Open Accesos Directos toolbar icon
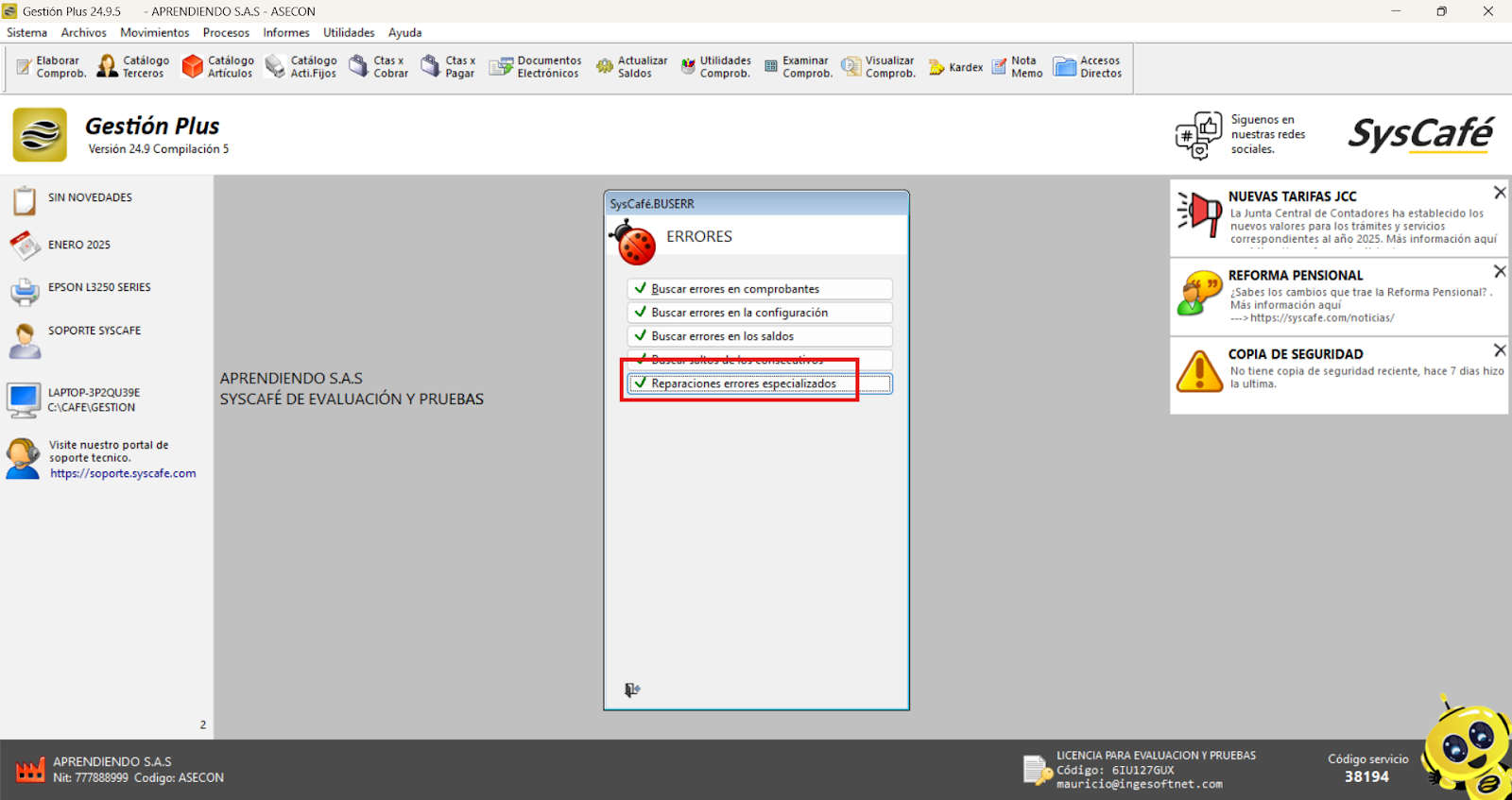Screen dimensions: 1512x800 pyautogui.click(x=1088, y=67)
